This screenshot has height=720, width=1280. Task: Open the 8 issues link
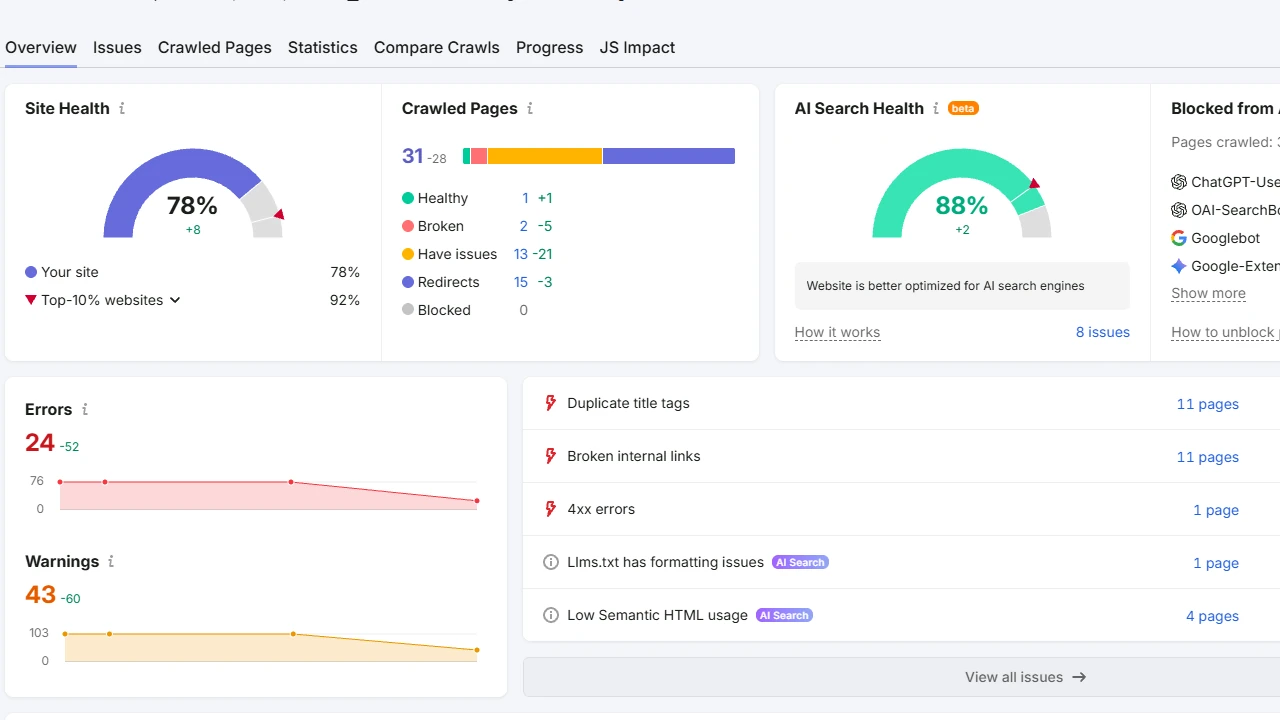point(1103,332)
